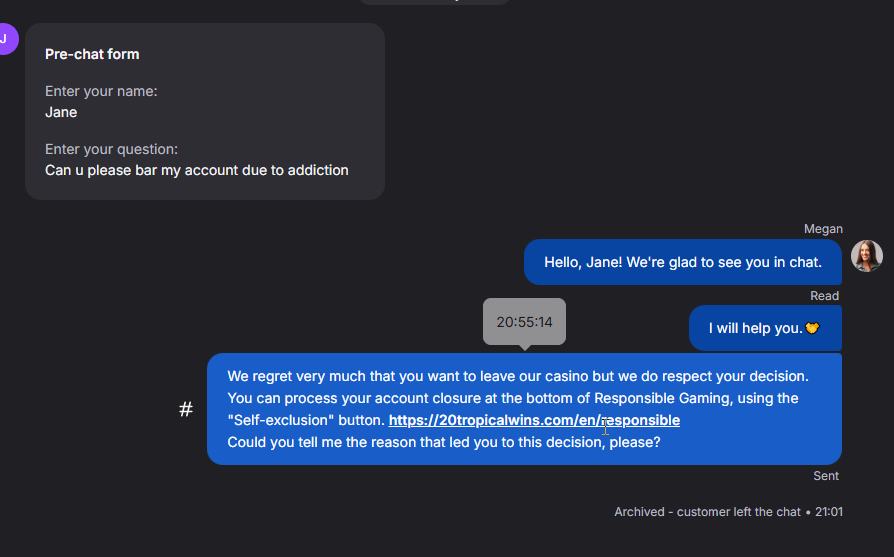Click Megan's agent profile photo
The width and height of the screenshot is (894, 557).
[867, 256]
